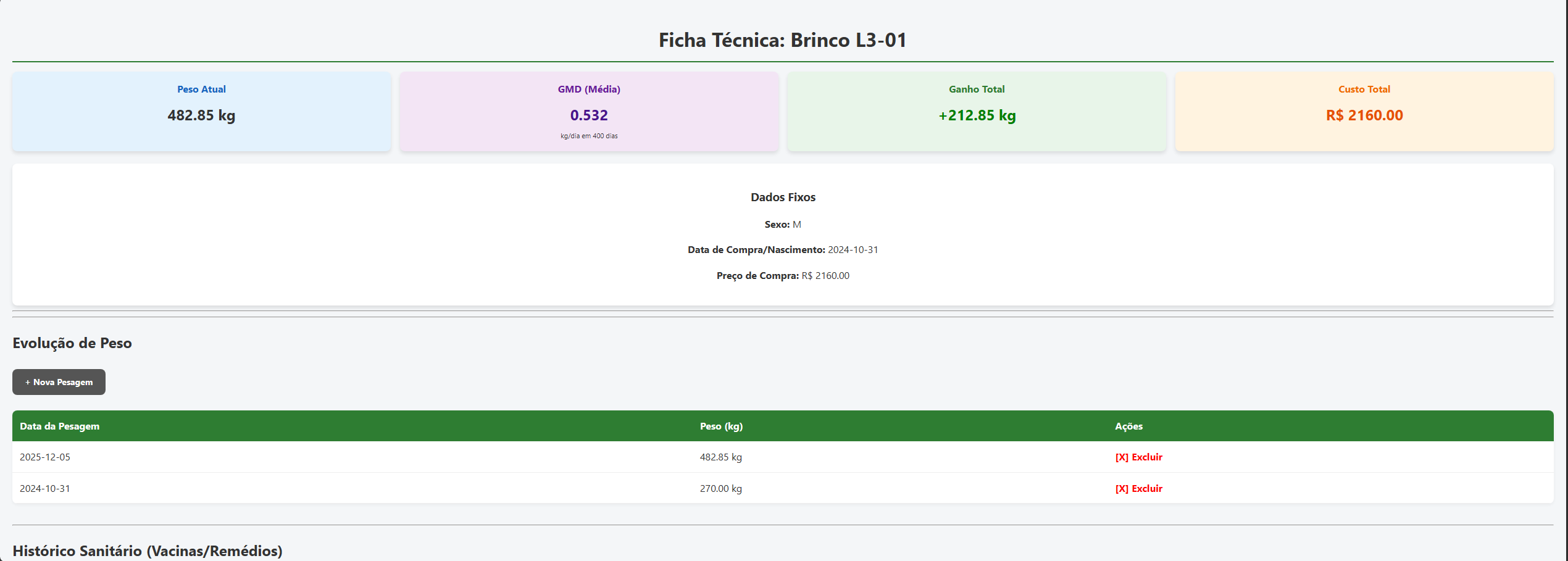Select the GMD (Média) summary card
Image resolution: width=1568 pixels, height=561 pixels.
click(x=588, y=111)
